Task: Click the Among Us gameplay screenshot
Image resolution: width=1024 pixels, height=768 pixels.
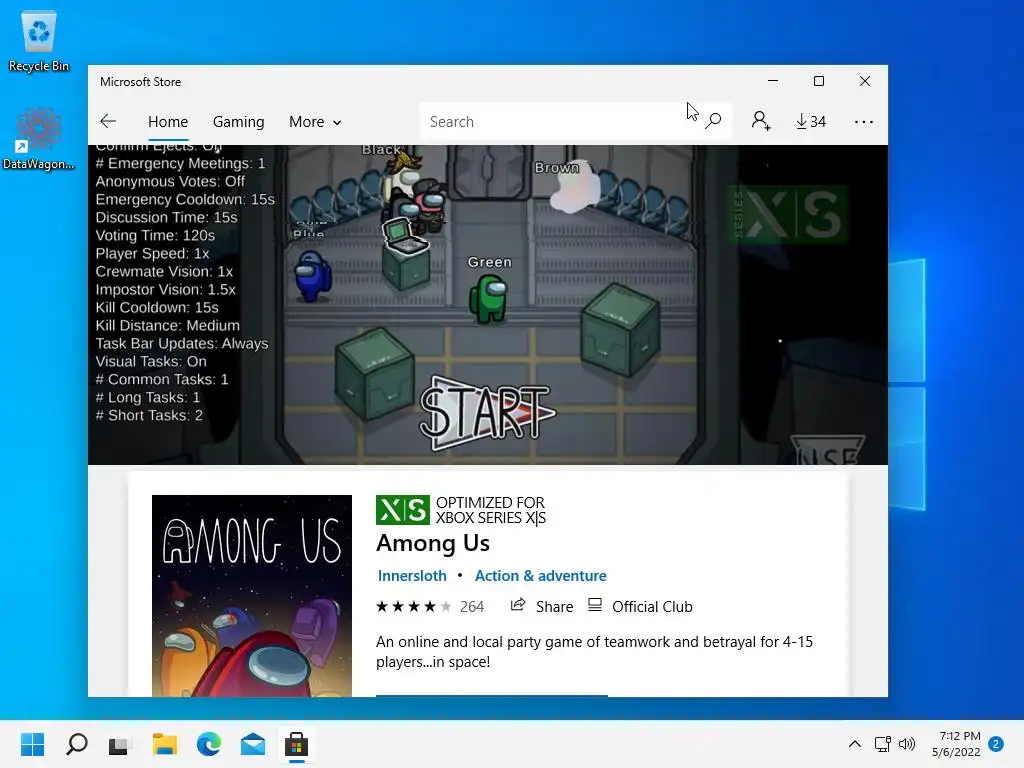Action: tap(488, 304)
